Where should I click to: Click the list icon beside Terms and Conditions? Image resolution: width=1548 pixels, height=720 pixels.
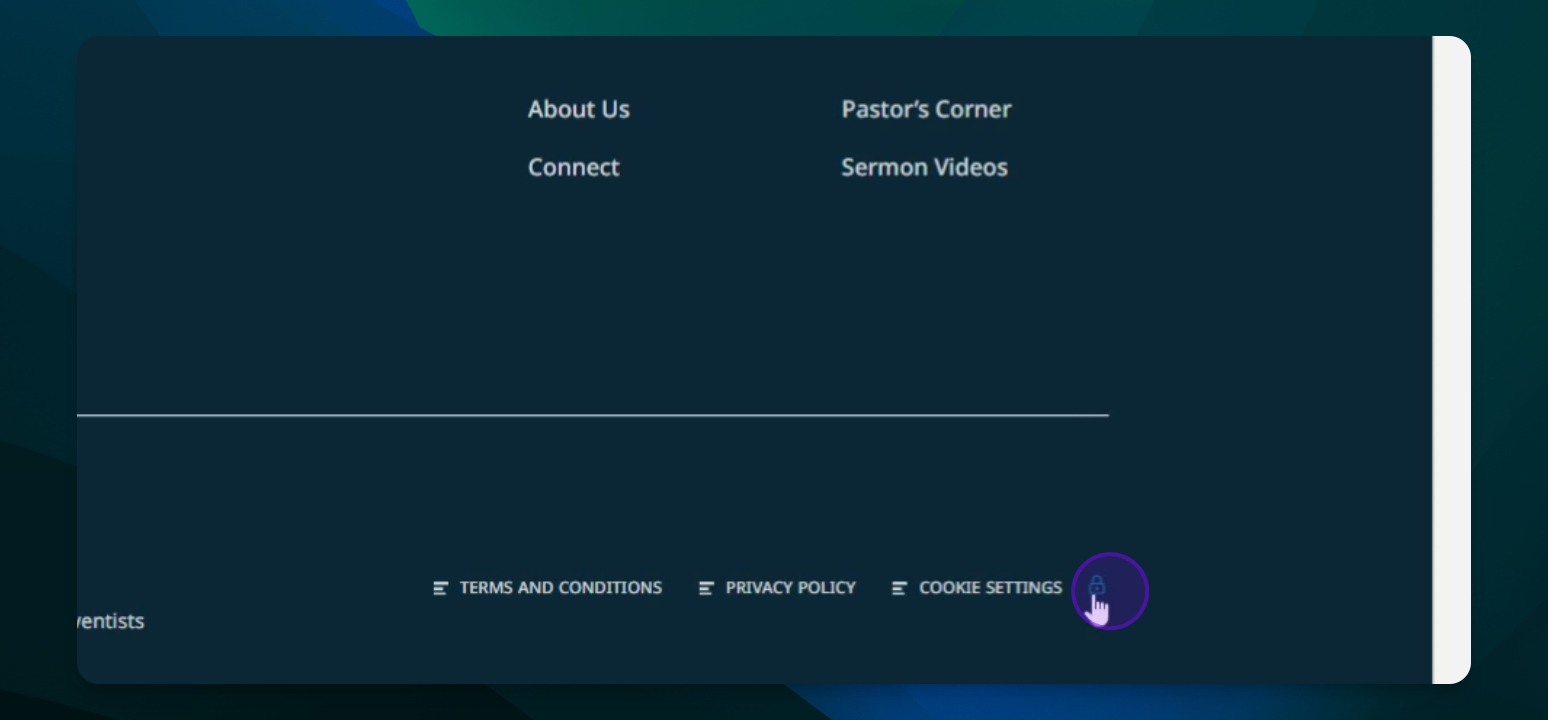pos(439,588)
